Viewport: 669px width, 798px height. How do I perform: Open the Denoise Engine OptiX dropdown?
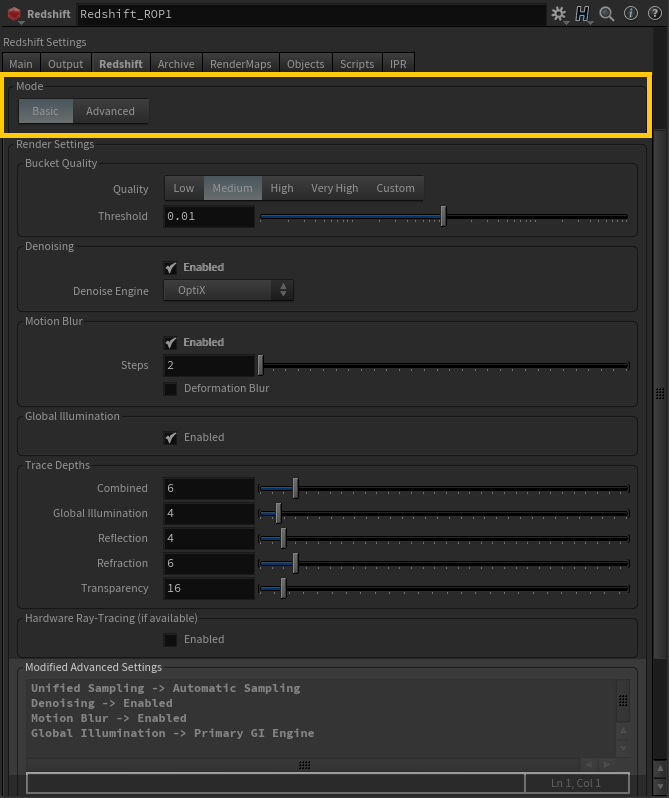(228, 291)
